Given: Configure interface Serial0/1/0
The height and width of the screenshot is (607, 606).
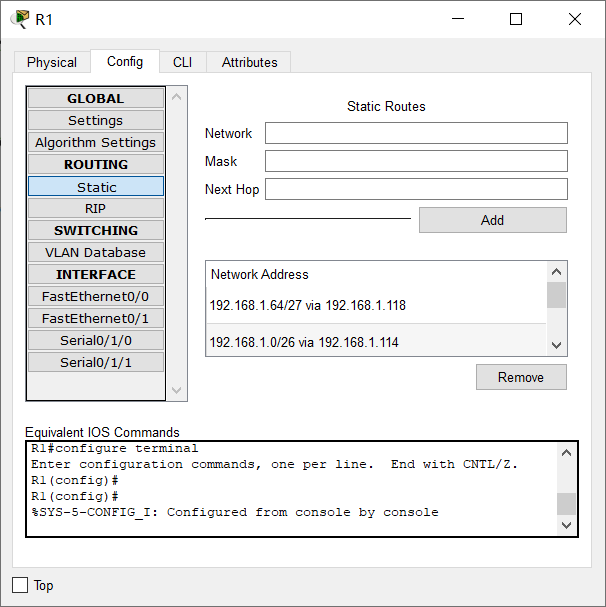Looking at the screenshot, I should [x=96, y=341].
